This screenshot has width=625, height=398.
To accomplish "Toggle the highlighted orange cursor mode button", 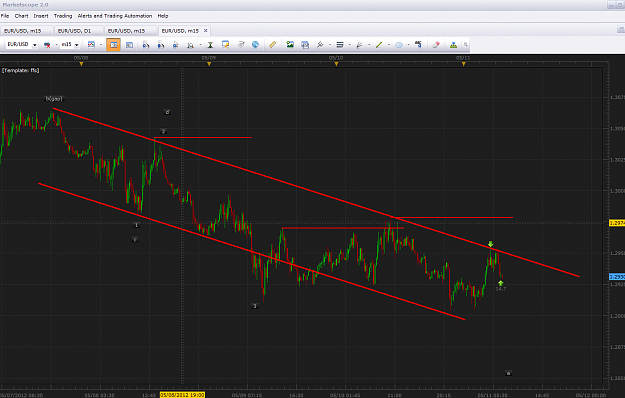I will pyautogui.click(x=113, y=45).
